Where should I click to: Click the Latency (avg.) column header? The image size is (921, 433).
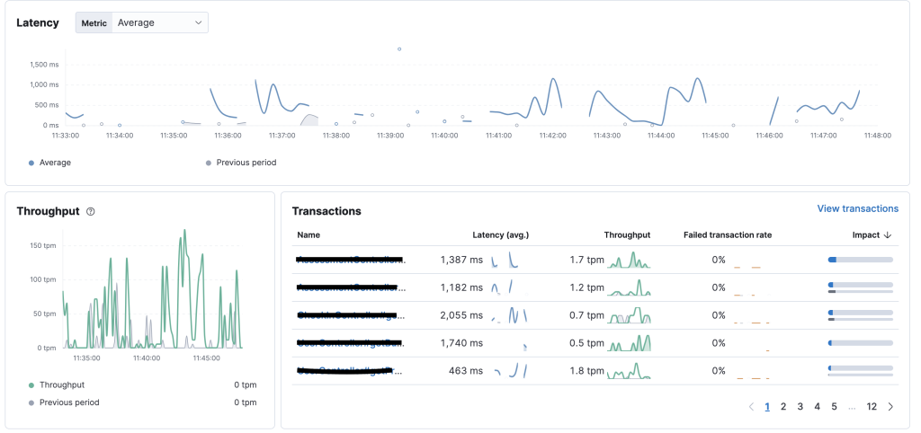pyautogui.click(x=501, y=234)
